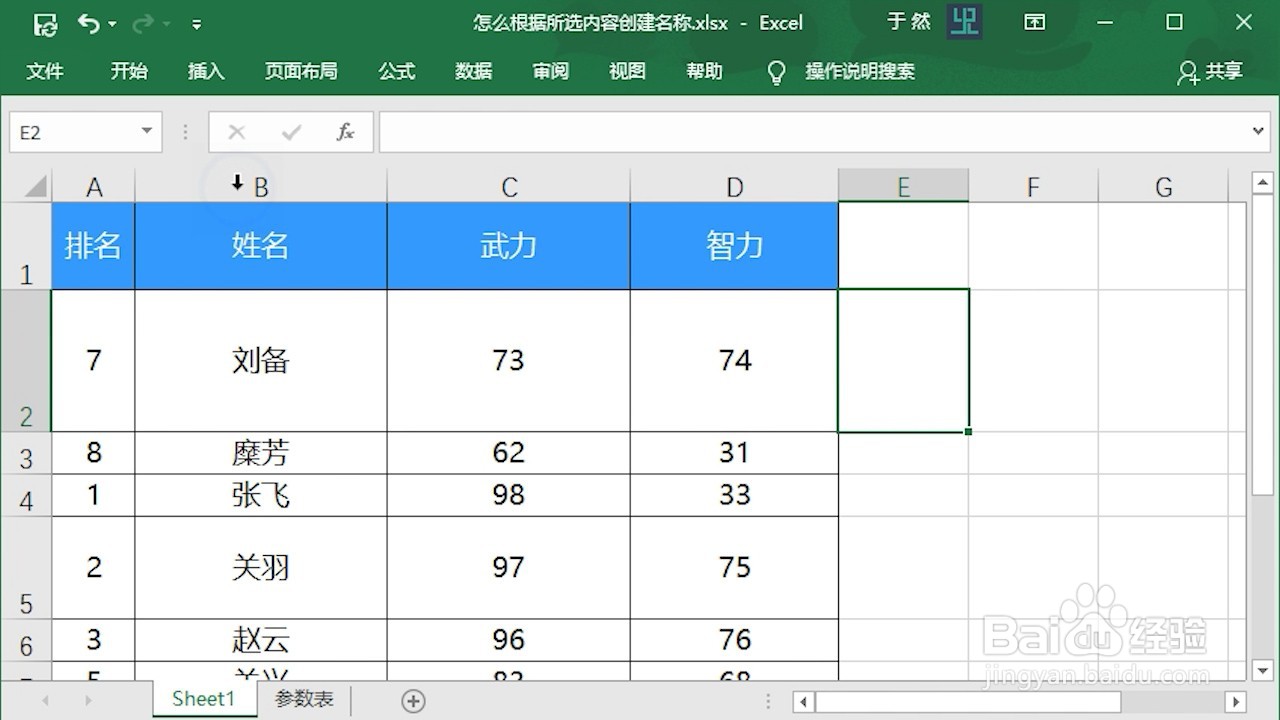This screenshot has height=720, width=1280.
Task: Select the Insert Function (fx) icon
Action: pos(345,131)
